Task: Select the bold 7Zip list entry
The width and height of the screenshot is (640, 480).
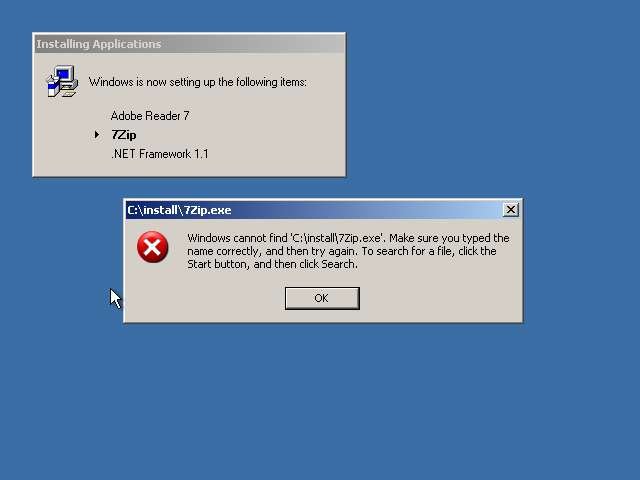Action: pyautogui.click(x=124, y=135)
